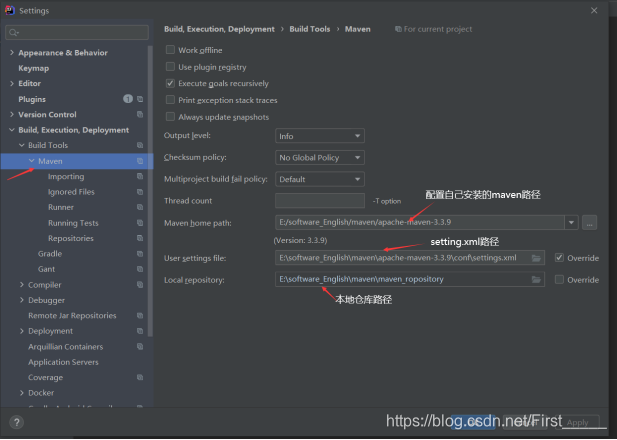Enable Always update snapshots checkbox
This screenshot has height=440, width=617.
[170, 116]
